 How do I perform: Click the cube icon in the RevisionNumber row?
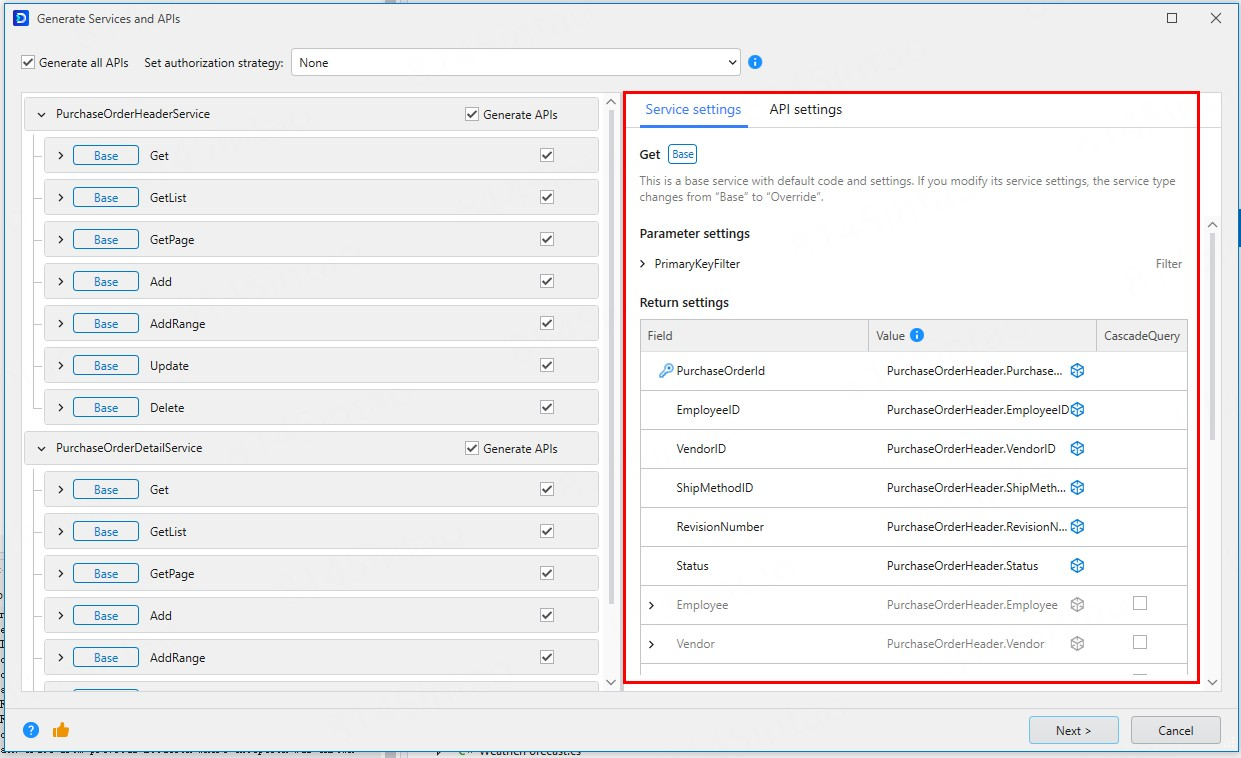pyautogui.click(x=1077, y=527)
